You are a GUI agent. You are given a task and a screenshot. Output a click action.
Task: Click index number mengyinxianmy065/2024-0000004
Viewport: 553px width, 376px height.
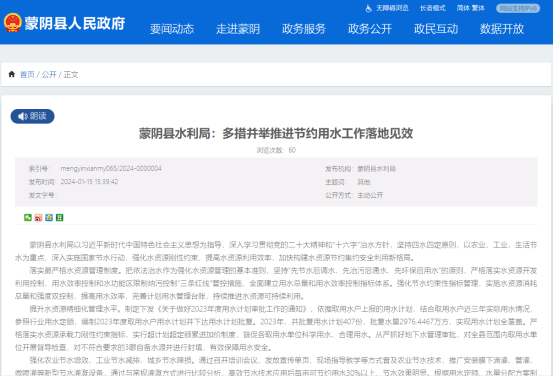click(111, 169)
